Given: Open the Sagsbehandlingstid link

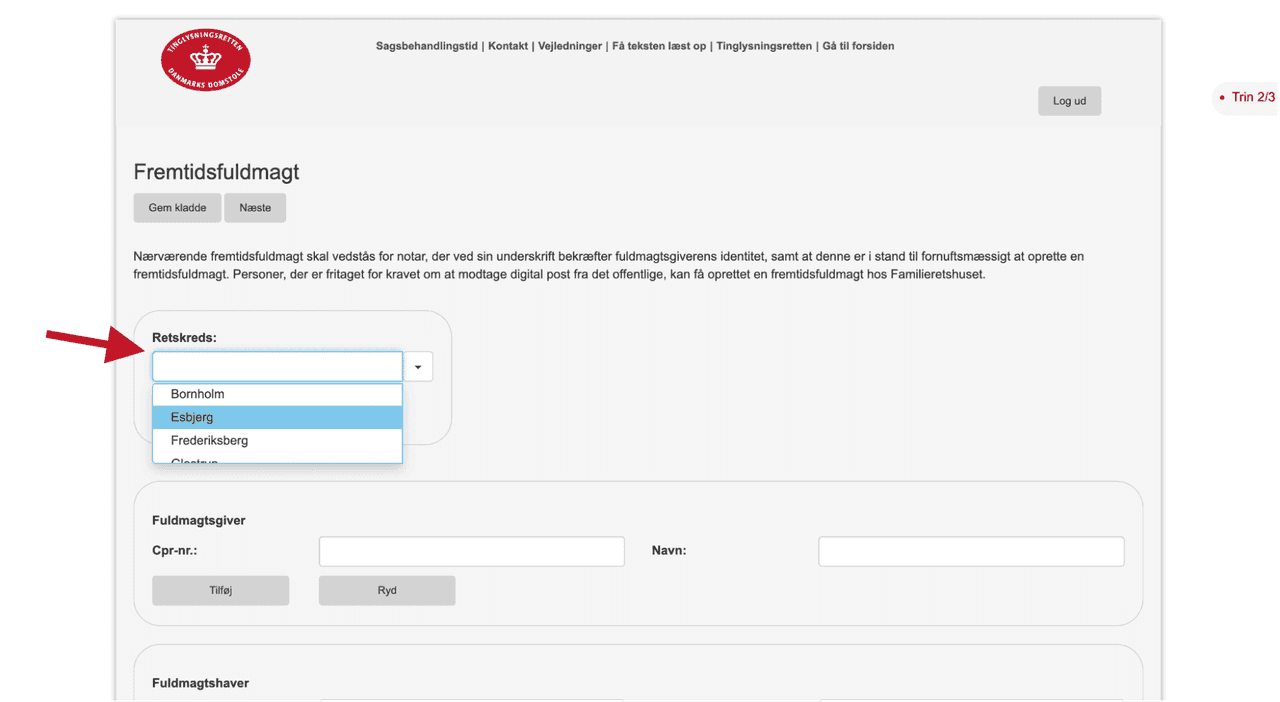Looking at the screenshot, I should (427, 46).
